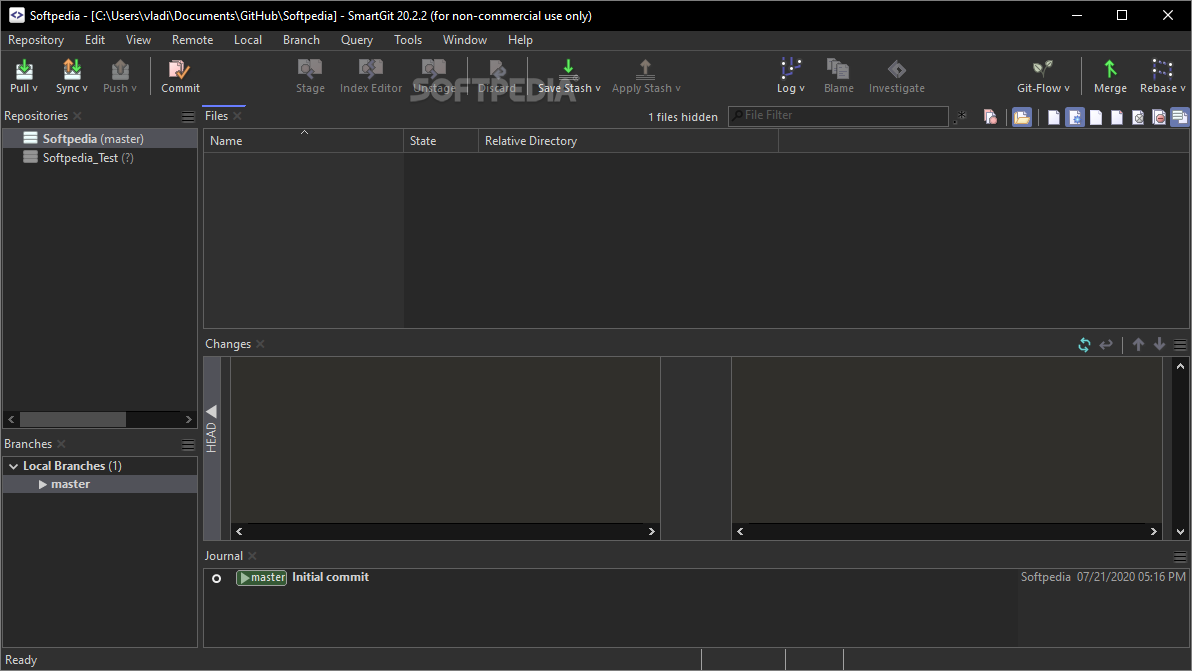The width and height of the screenshot is (1192, 671).
Task: Open the Edit menu
Action: coord(95,40)
